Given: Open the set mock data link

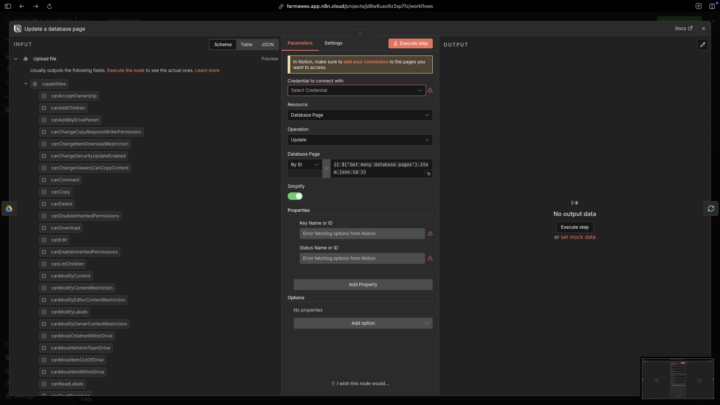Looking at the screenshot, I should 578,237.
